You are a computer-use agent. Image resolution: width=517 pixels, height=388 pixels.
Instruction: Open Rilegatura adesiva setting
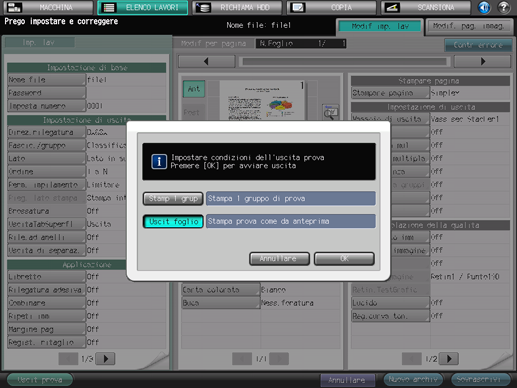tap(46, 290)
